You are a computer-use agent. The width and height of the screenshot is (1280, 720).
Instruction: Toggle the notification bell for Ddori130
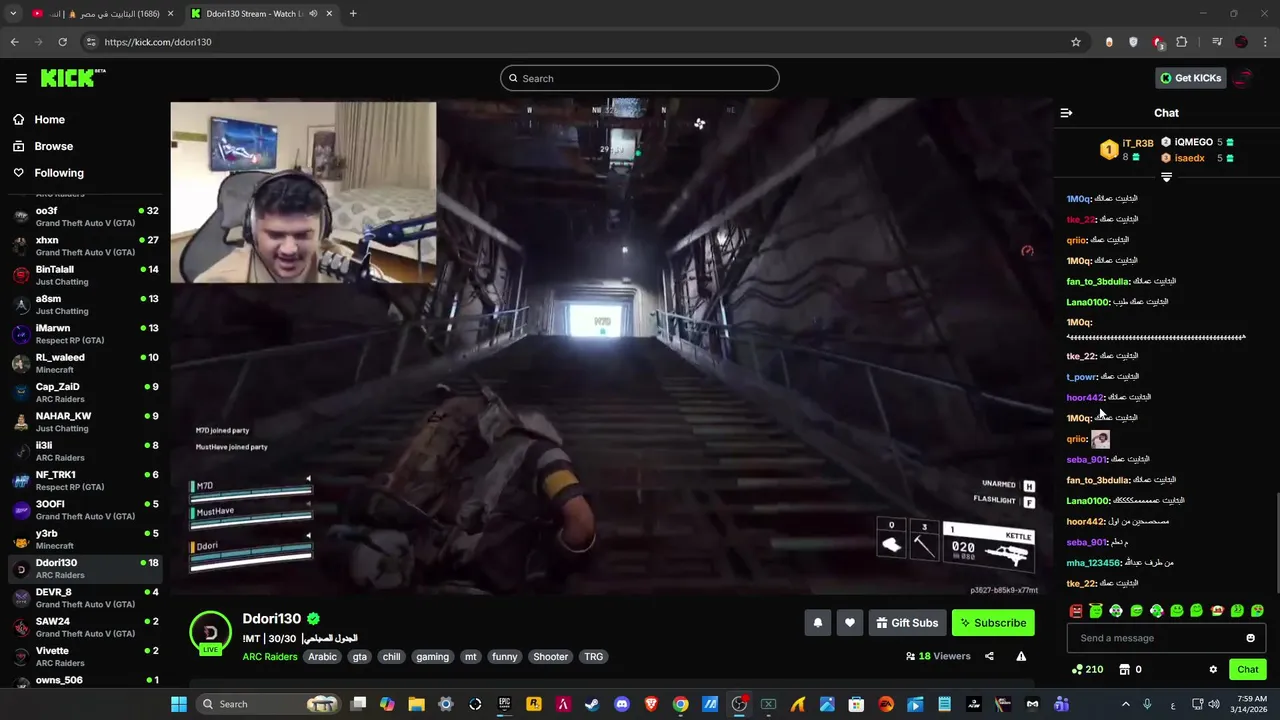tap(818, 623)
